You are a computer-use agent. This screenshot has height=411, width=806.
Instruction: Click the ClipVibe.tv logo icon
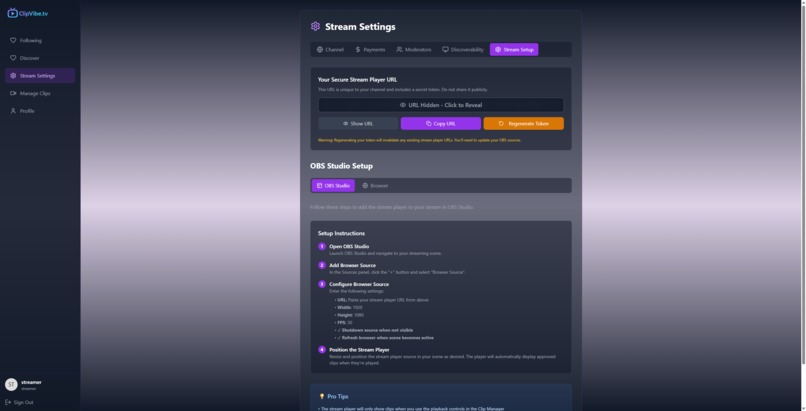[12, 13]
